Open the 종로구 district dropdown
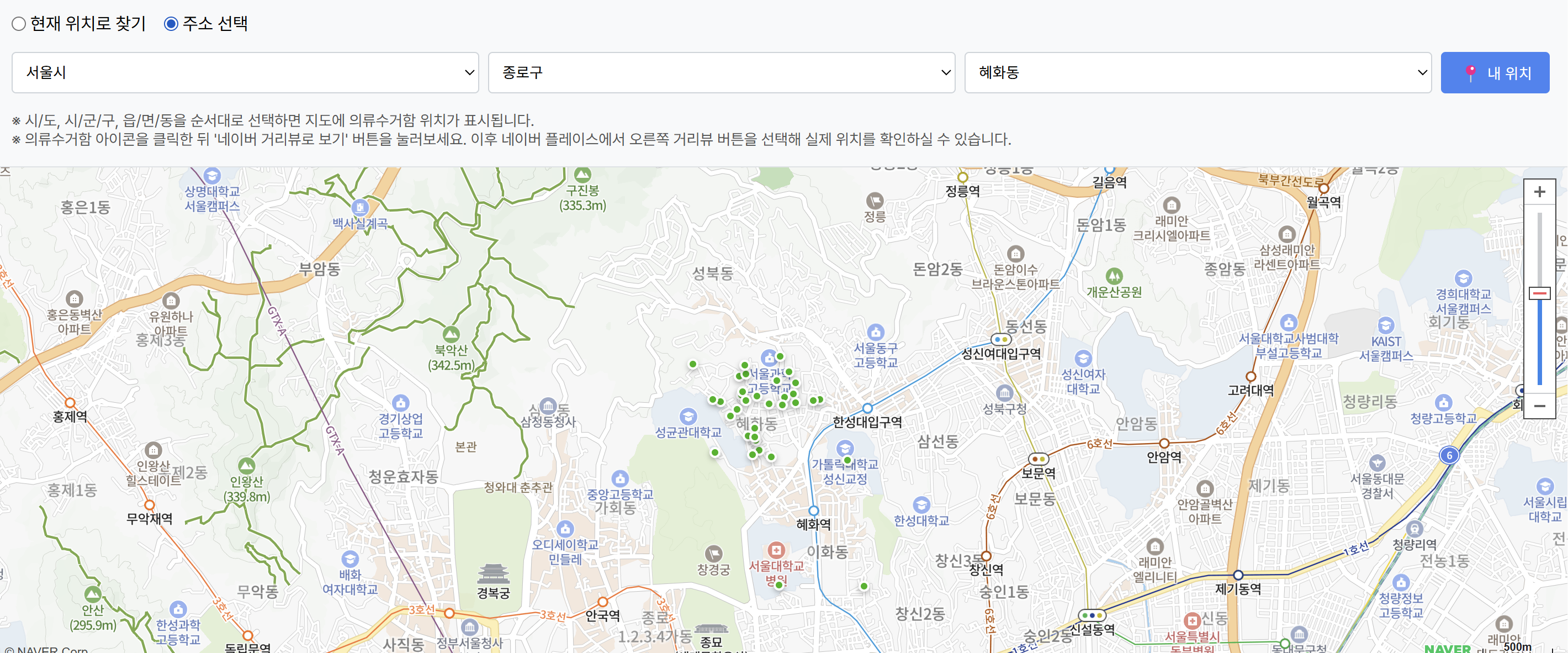 coord(721,72)
